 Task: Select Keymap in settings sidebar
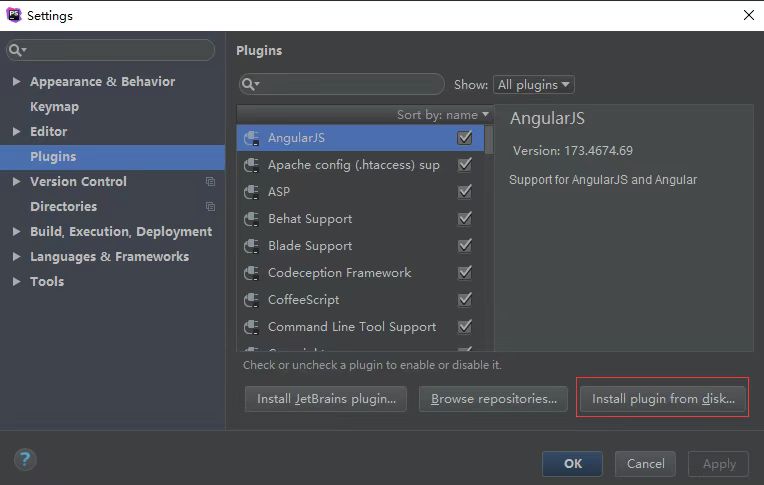(x=54, y=107)
